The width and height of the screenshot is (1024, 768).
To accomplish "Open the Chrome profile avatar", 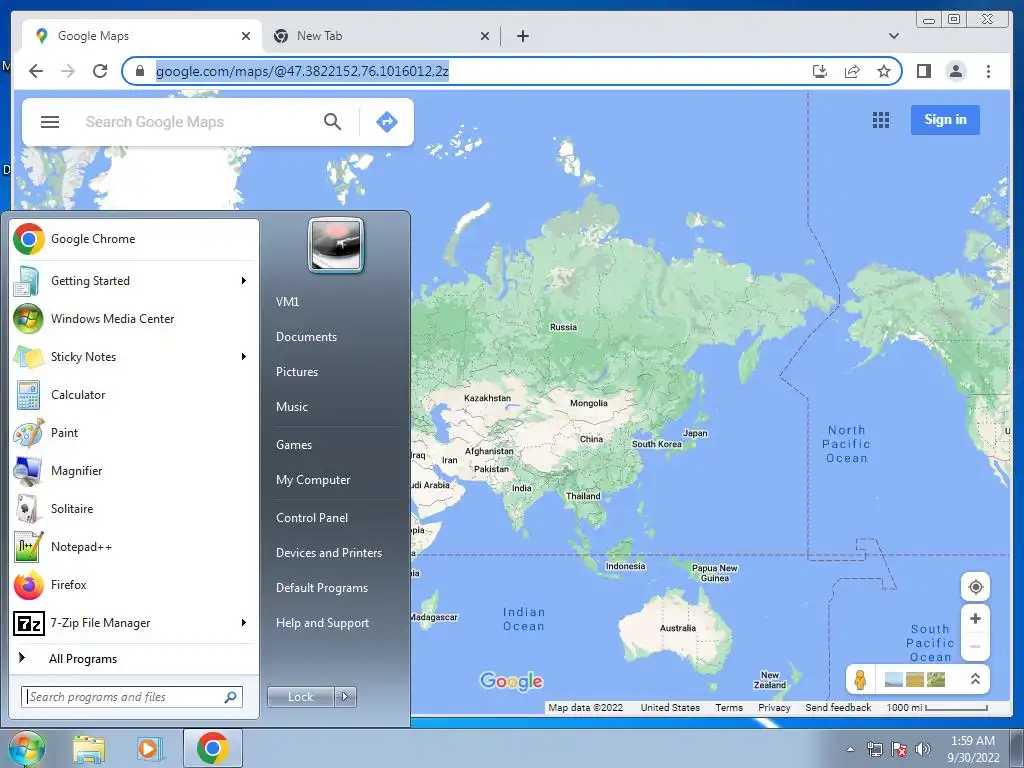I will click(x=956, y=71).
